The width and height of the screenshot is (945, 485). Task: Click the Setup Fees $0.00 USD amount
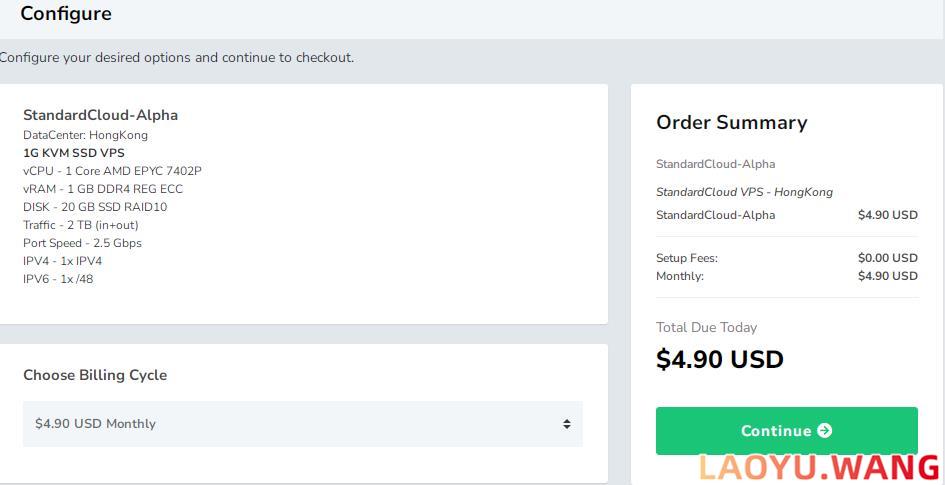(887, 258)
